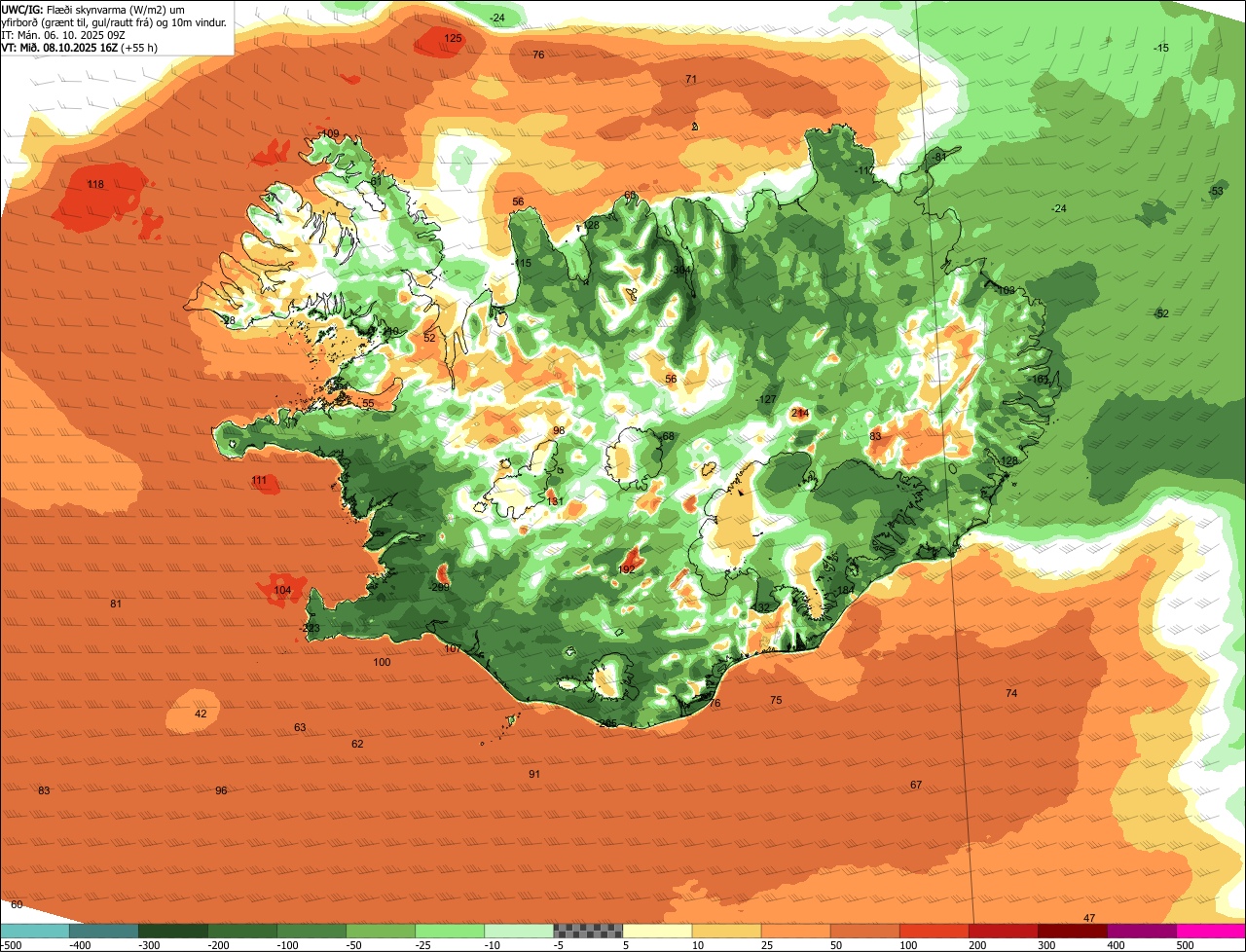The width and height of the screenshot is (1246, 952).
Task: Select the inland peak value 192
Action: 627,569
